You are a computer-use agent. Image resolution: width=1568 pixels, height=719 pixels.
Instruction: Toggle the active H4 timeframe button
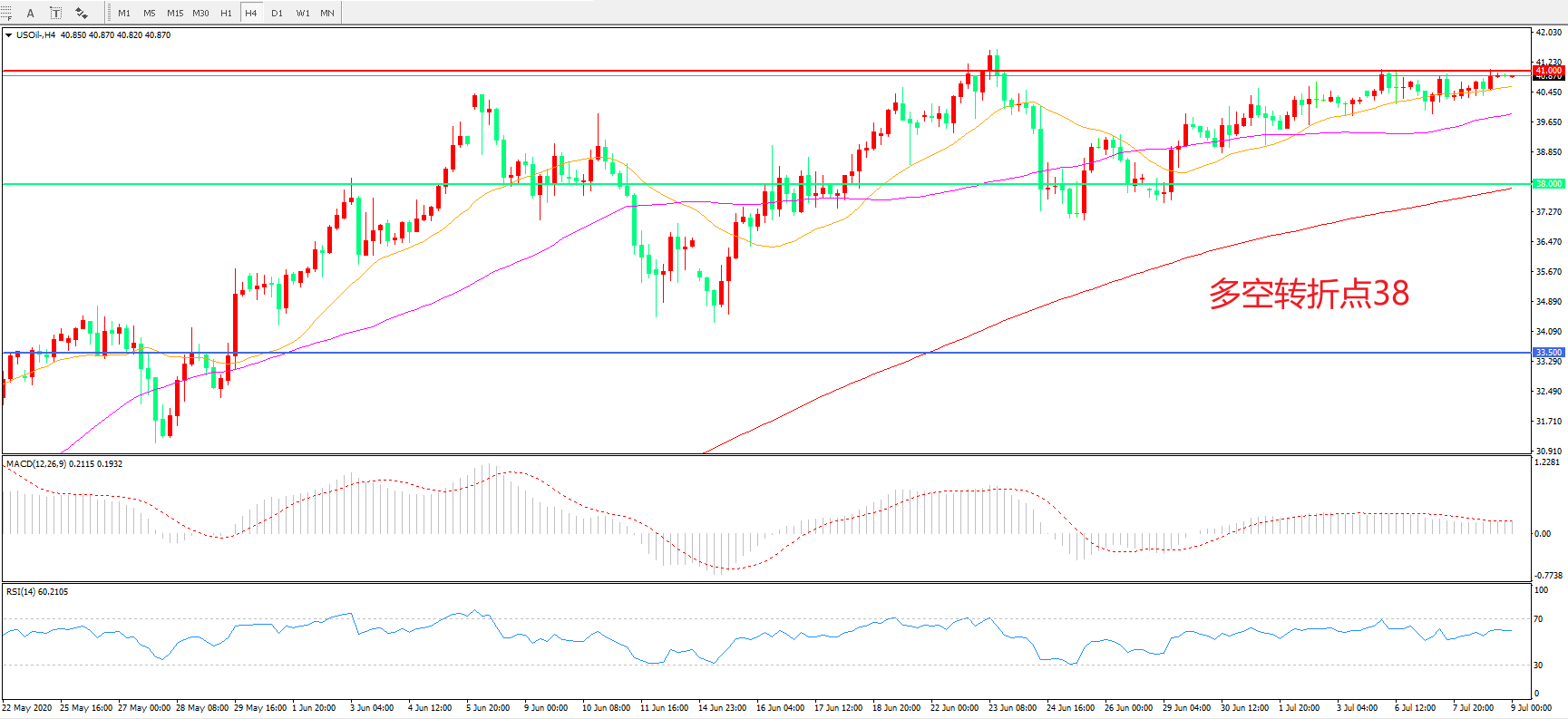251,13
